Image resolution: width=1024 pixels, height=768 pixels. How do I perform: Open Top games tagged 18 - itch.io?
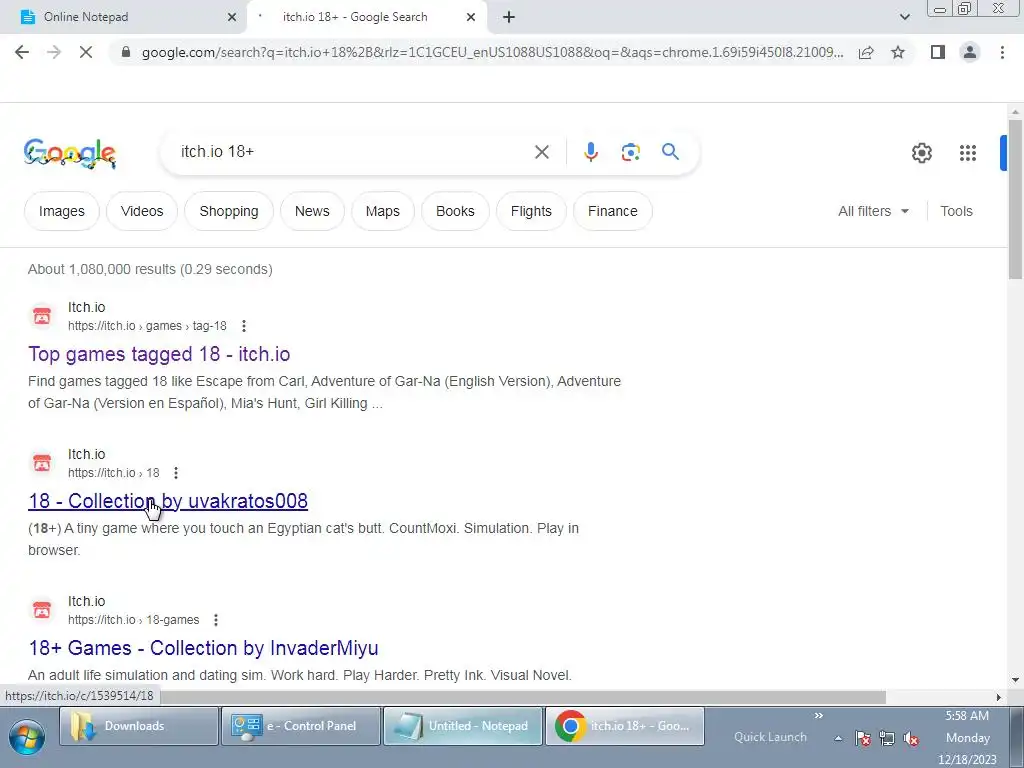pos(159,354)
